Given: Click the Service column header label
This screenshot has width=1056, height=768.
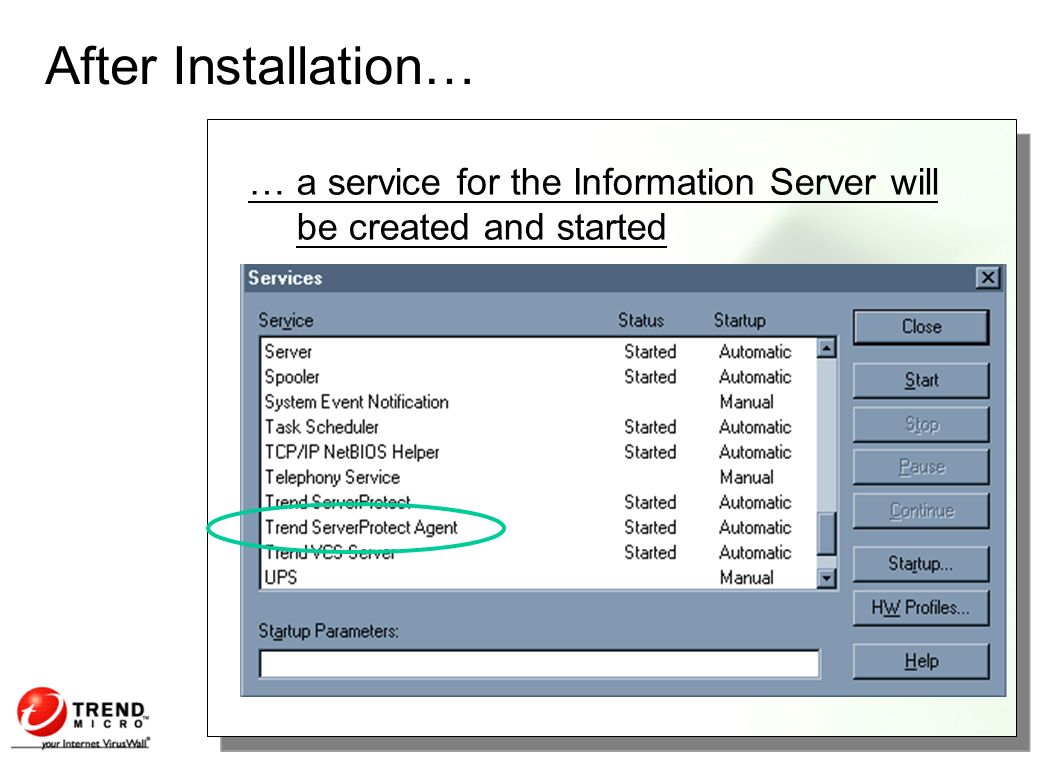Looking at the screenshot, I should pos(286,321).
